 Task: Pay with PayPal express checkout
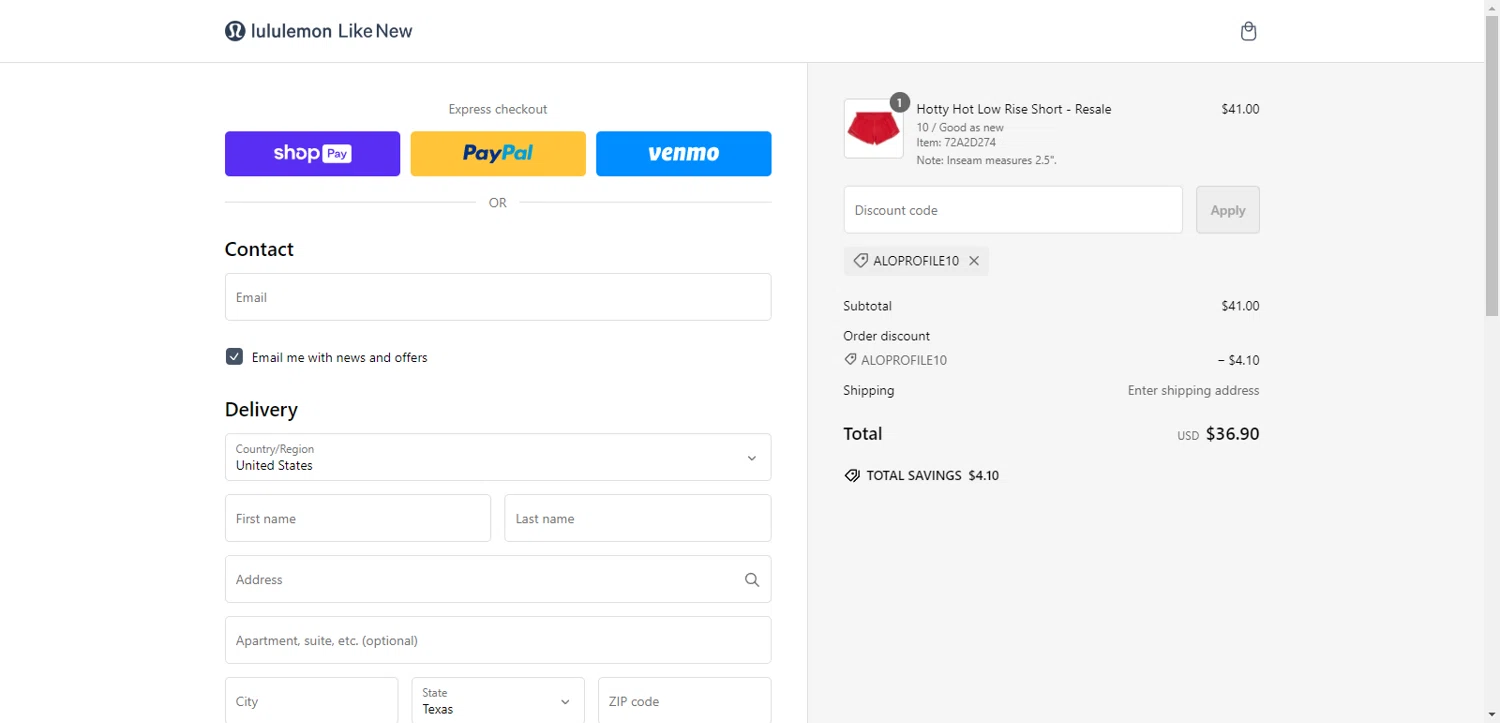pyautogui.click(x=498, y=154)
